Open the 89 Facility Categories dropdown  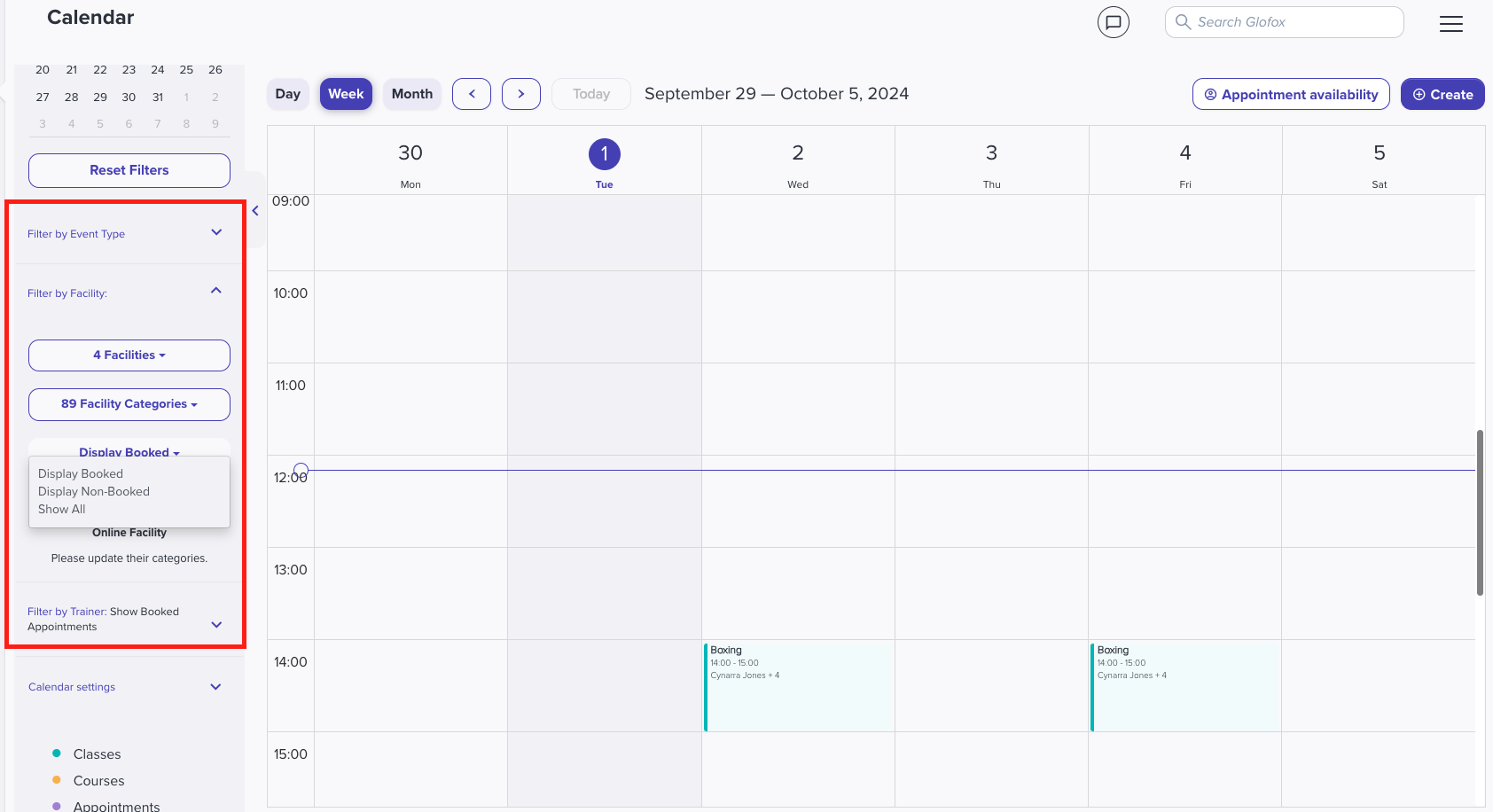click(x=129, y=404)
